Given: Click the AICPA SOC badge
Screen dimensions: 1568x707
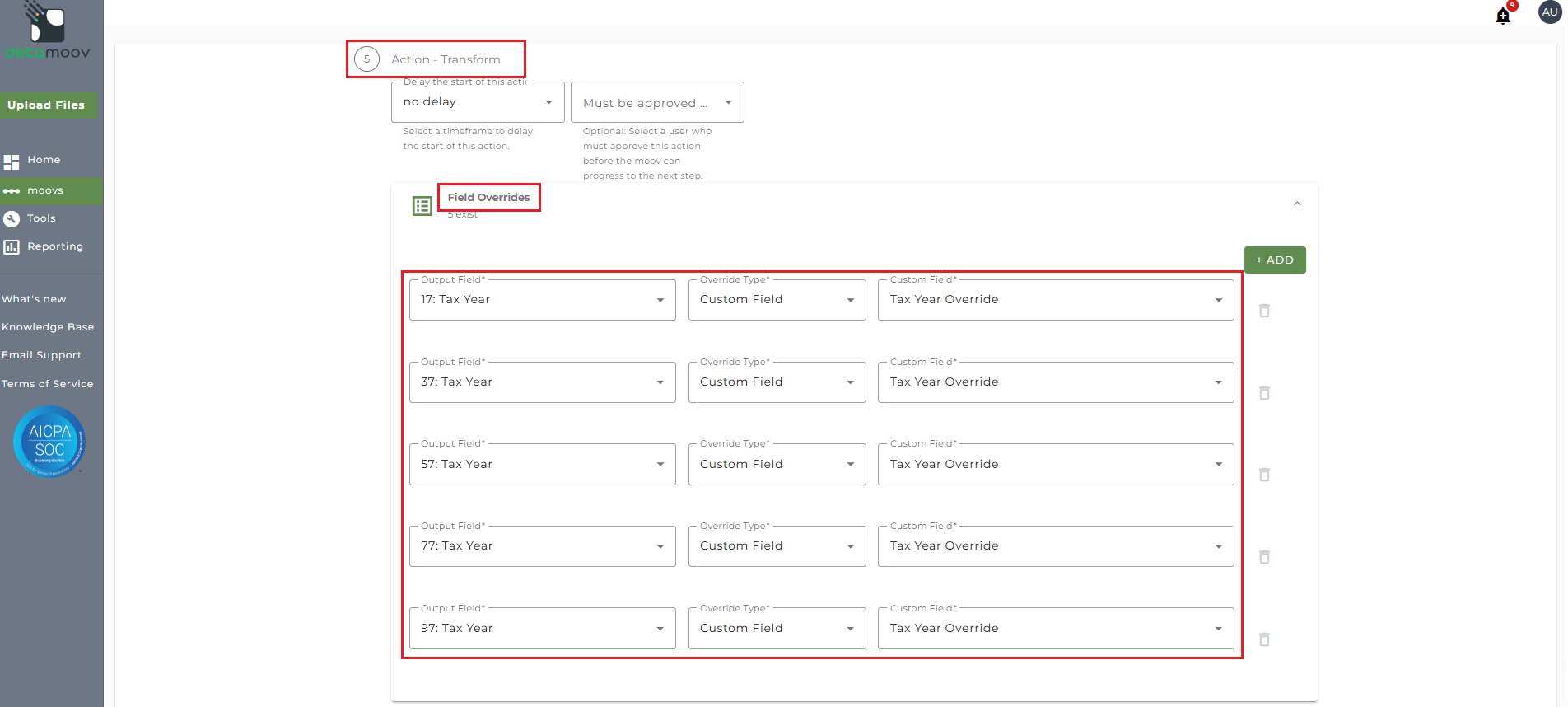Looking at the screenshot, I should pyautogui.click(x=49, y=442).
